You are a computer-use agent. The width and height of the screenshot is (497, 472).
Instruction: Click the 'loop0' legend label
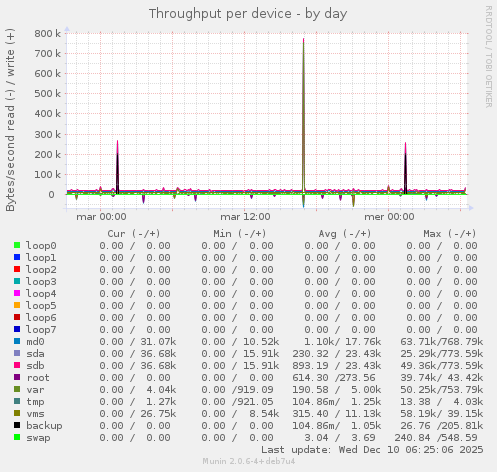pyautogui.click(x=41, y=246)
